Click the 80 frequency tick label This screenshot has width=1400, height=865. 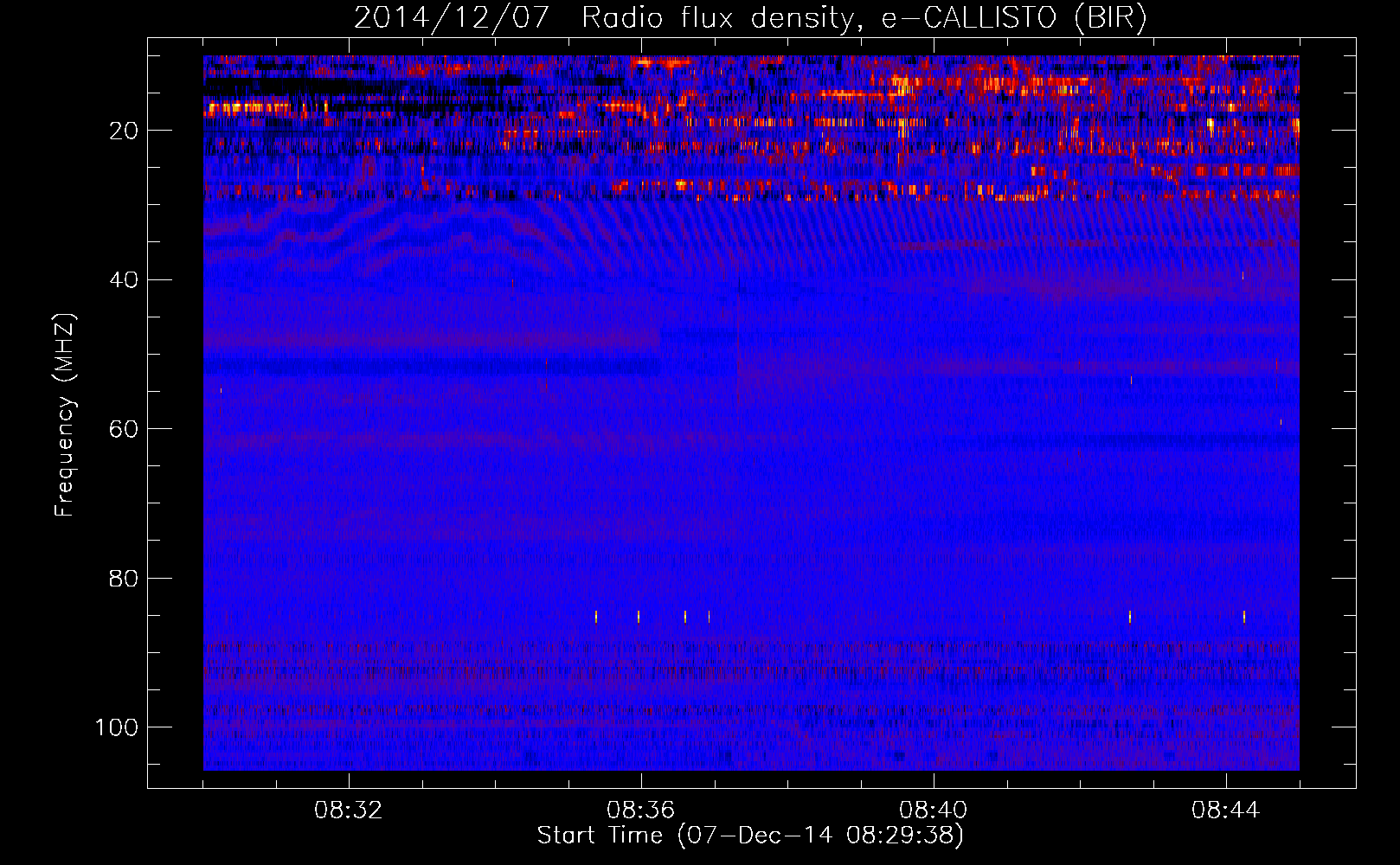pos(124,579)
